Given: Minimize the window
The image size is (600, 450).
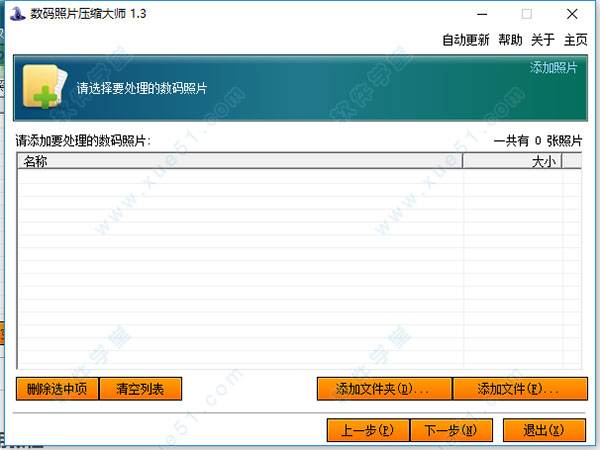Looking at the screenshot, I should pyautogui.click(x=482, y=14).
